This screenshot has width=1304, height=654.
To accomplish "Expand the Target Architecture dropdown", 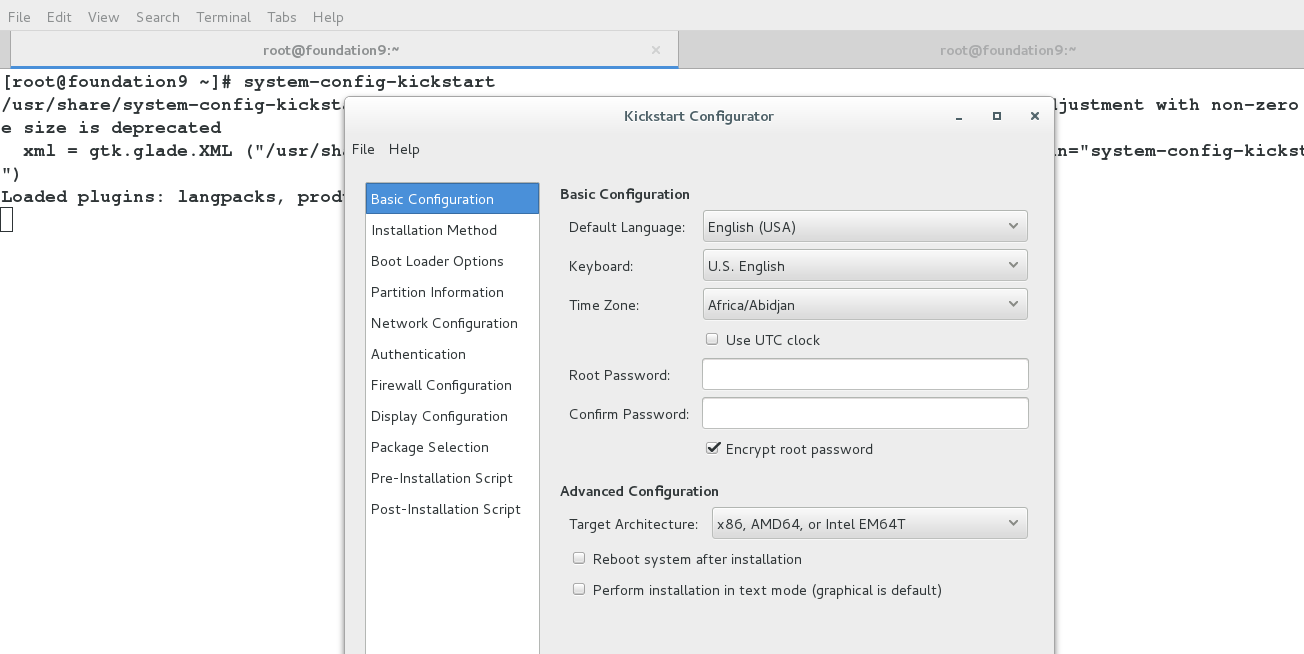I will 870,523.
